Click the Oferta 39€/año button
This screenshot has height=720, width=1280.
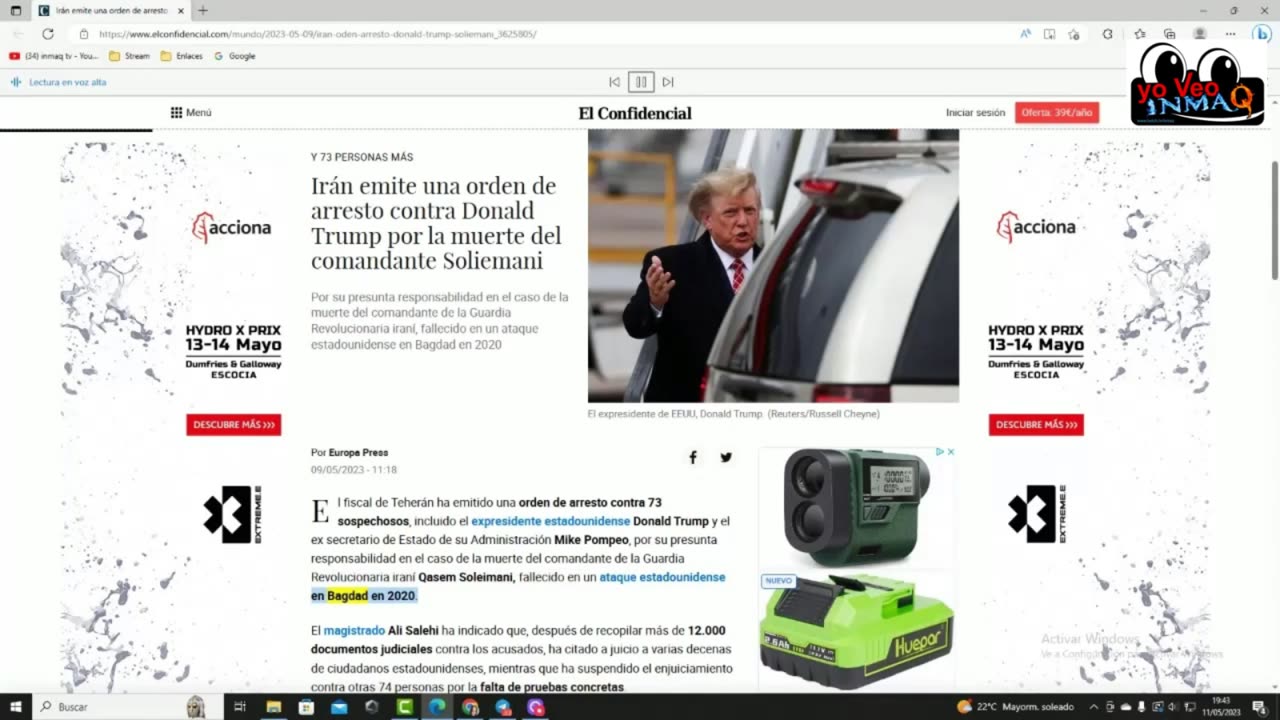coord(1057,113)
